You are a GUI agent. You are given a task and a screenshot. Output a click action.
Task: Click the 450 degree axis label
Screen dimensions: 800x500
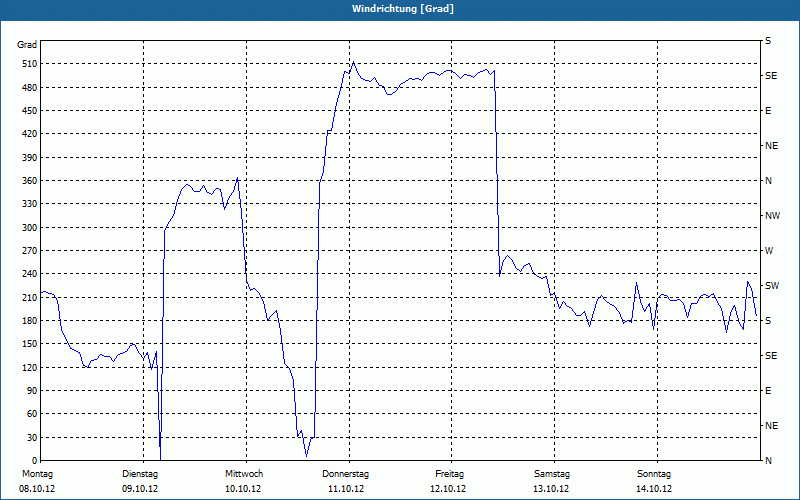[29, 111]
